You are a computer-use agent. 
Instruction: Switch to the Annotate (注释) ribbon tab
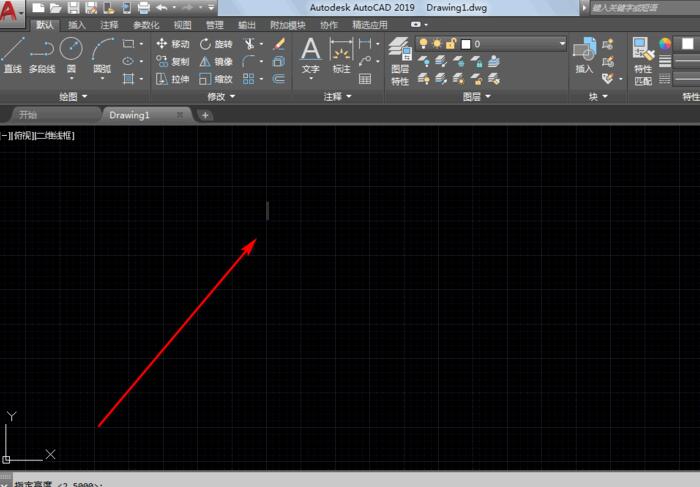coord(109,25)
